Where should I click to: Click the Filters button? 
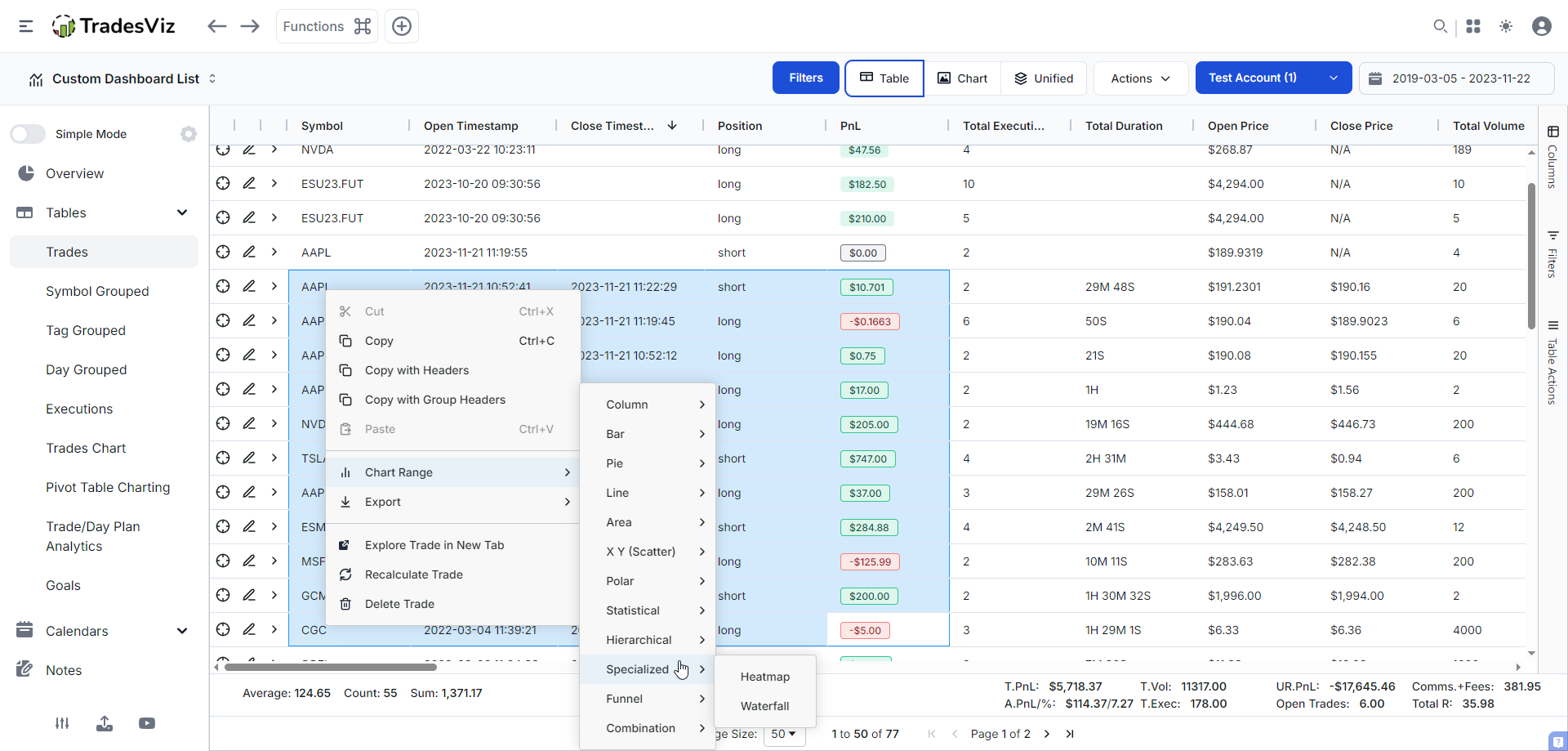(806, 78)
